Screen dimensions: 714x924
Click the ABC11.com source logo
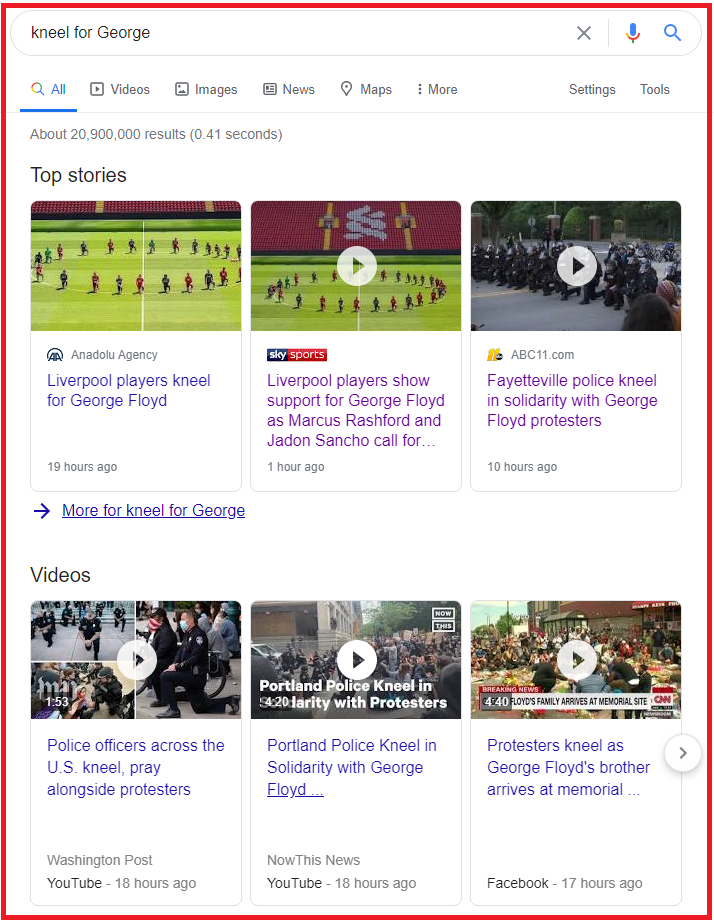495,355
